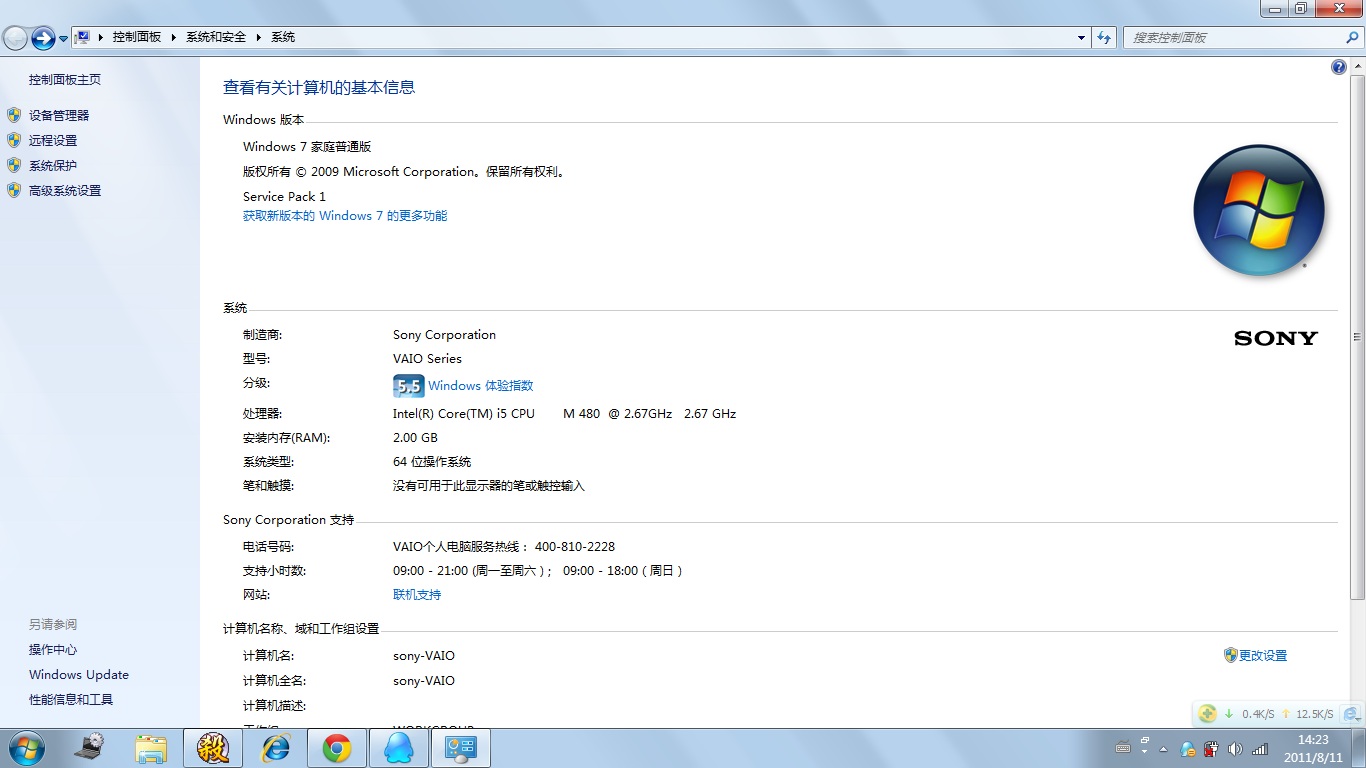This screenshot has height=768, width=1366.
Task: Open the laptop gear taskbar icon
Action: pyautogui.click(x=90, y=747)
